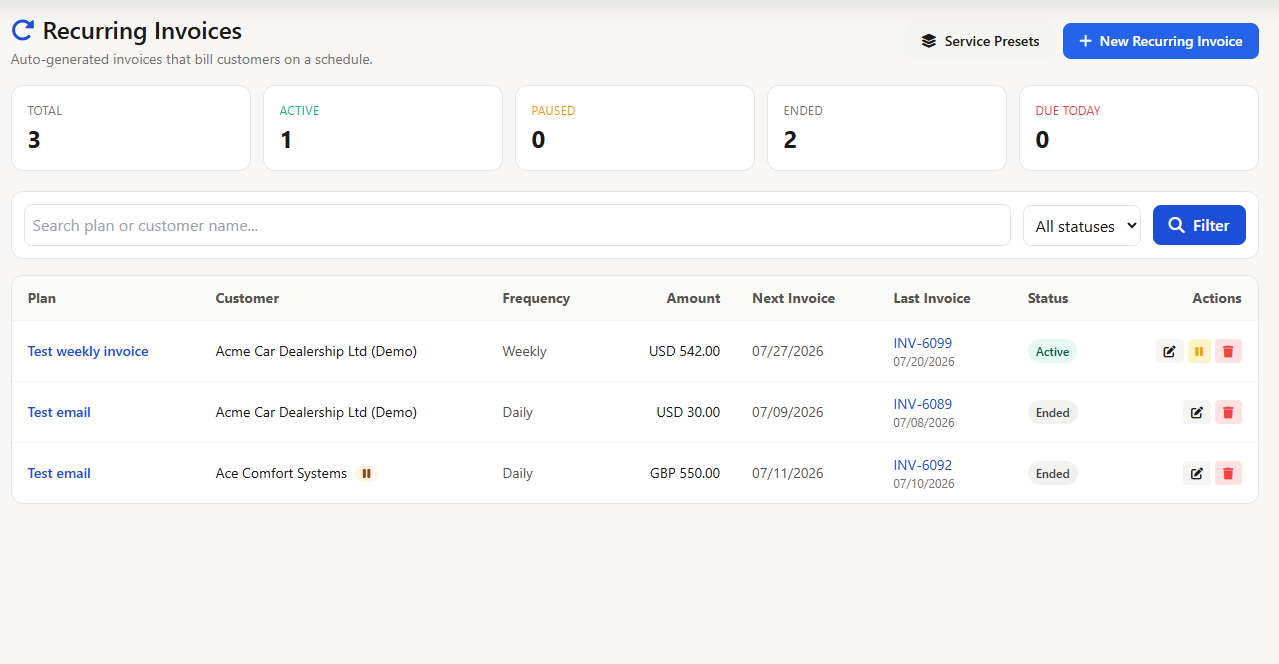
Task: Click the refresh icon beside Recurring Invoices title
Action: tap(22, 31)
